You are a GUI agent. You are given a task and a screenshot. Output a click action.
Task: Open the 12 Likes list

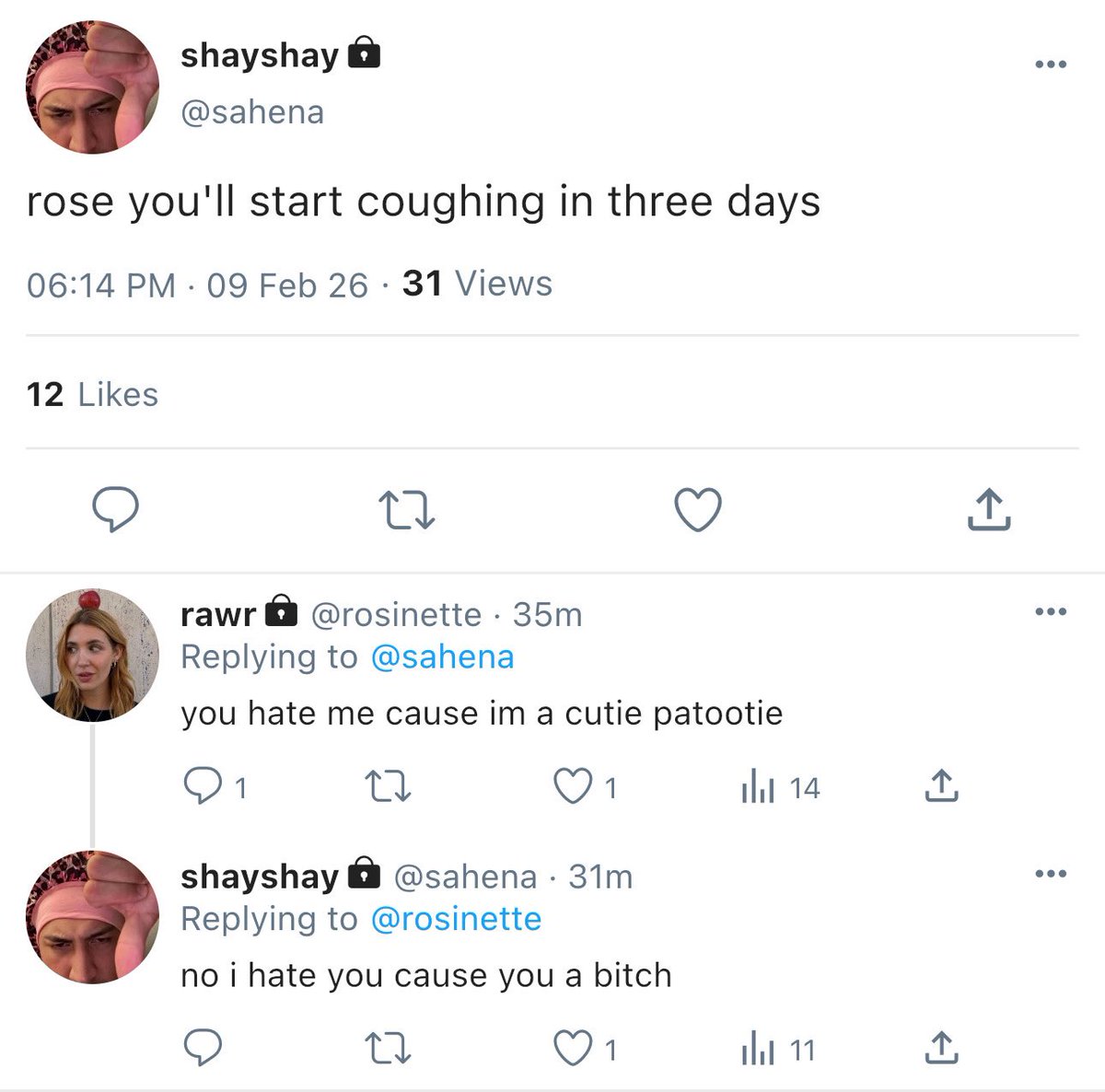92,394
